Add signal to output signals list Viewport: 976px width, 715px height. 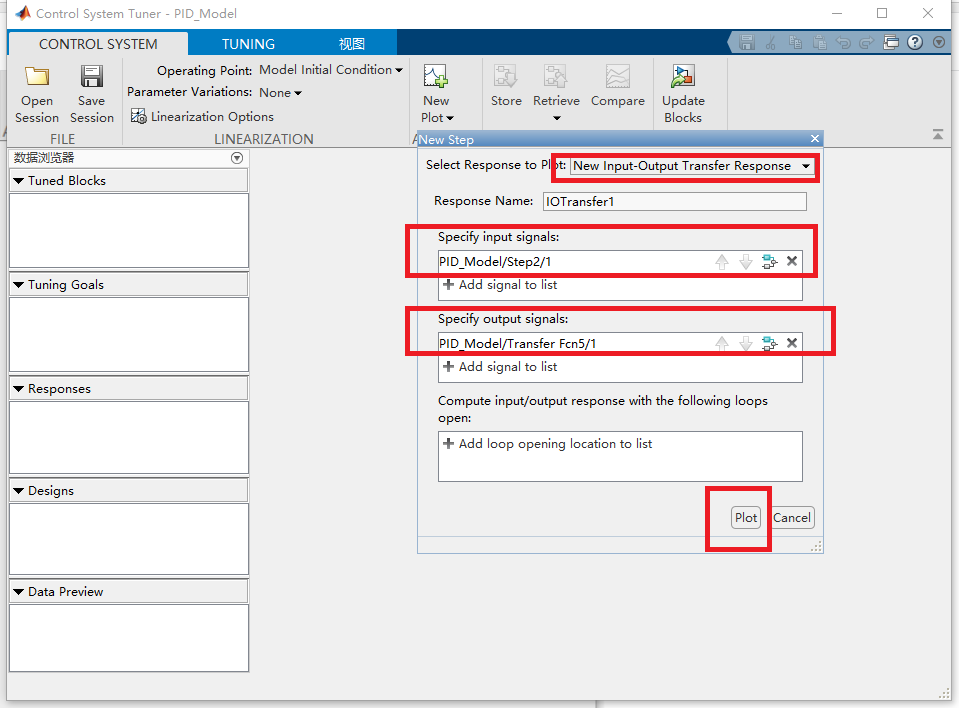click(x=500, y=367)
